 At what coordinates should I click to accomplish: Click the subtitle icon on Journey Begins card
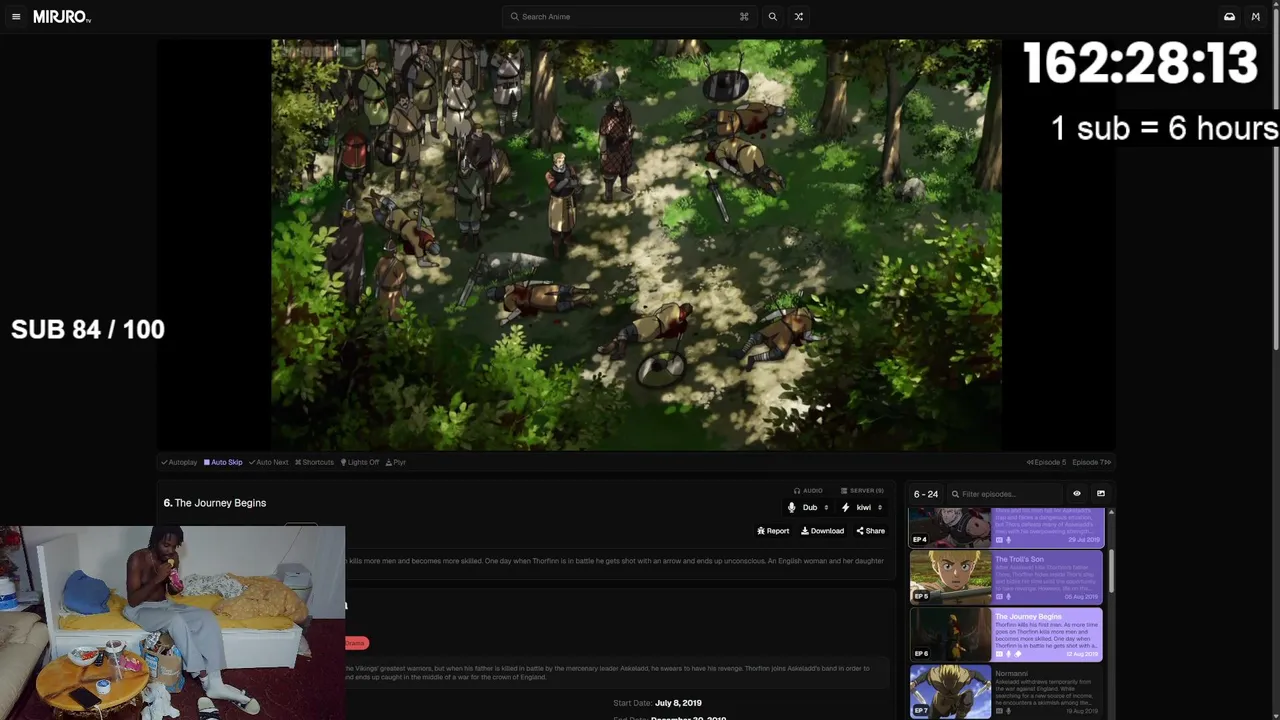999,654
